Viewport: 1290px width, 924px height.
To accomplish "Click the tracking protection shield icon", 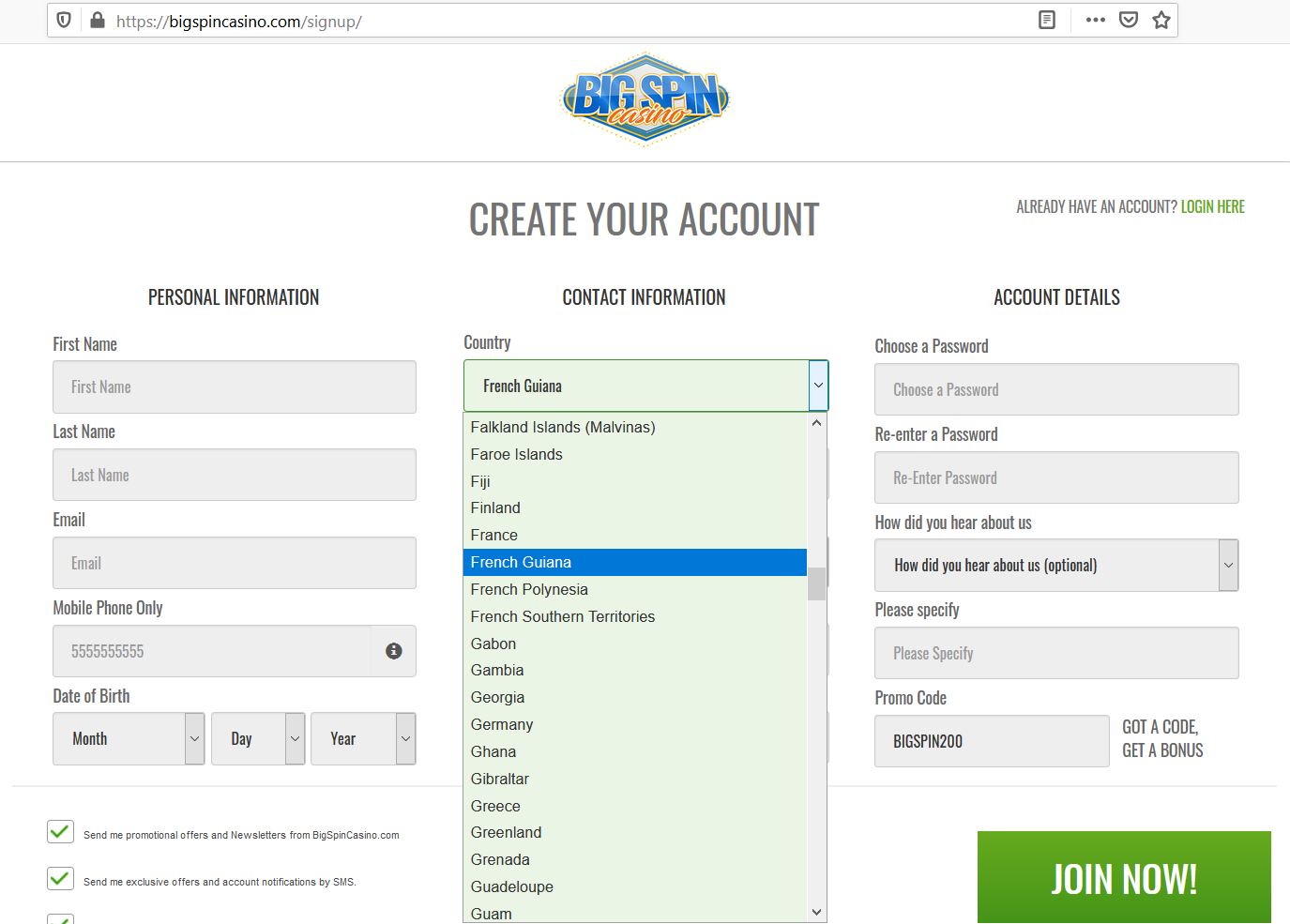I will 64,20.
